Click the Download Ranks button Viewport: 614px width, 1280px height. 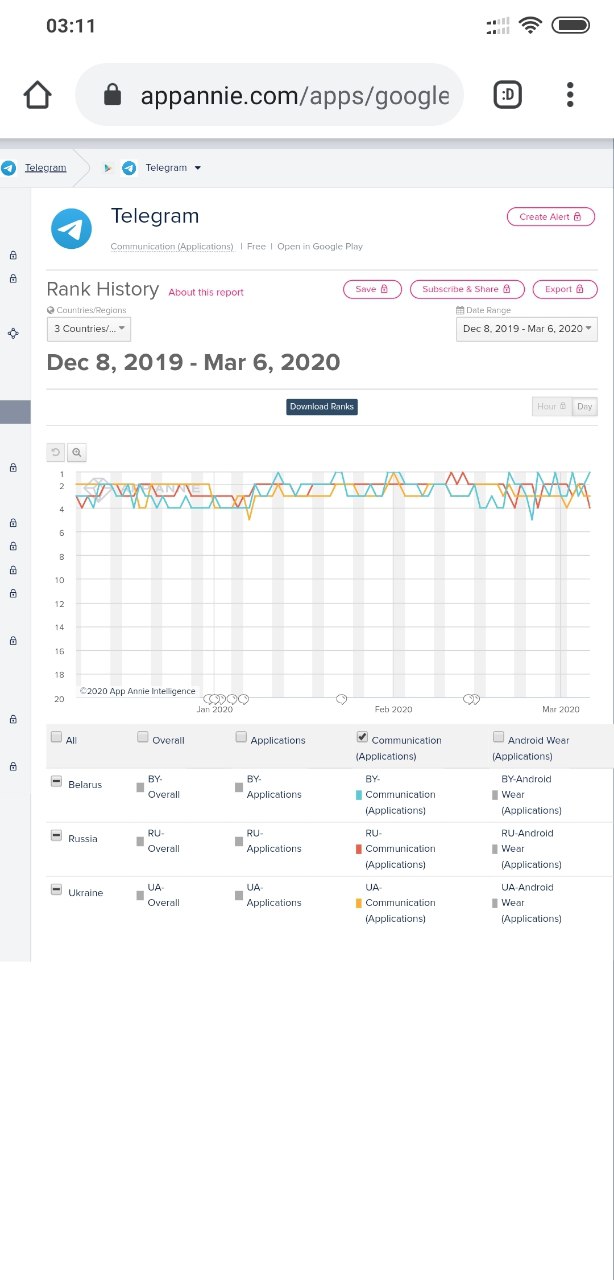[x=321, y=406]
